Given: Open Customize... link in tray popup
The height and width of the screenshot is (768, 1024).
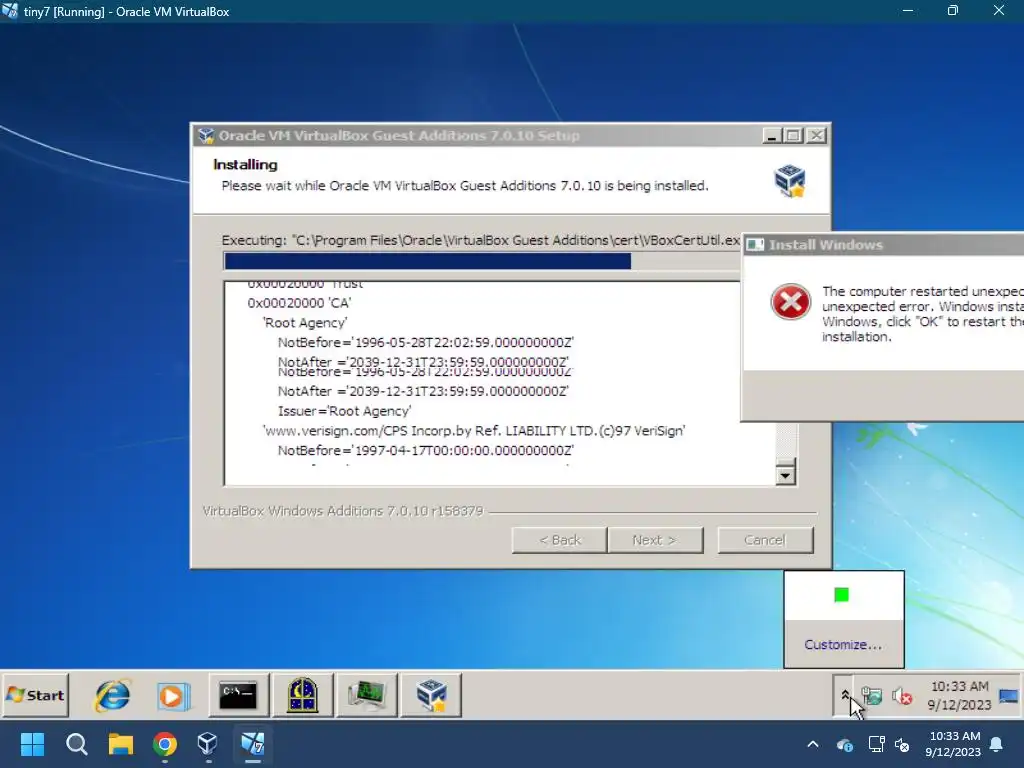Looking at the screenshot, I should [843, 645].
